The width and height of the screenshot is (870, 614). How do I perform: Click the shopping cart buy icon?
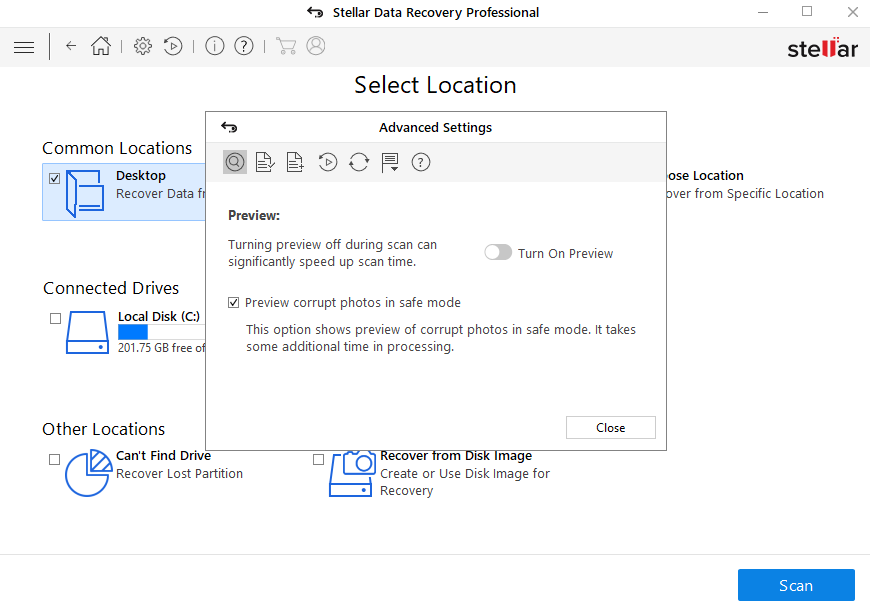286,46
